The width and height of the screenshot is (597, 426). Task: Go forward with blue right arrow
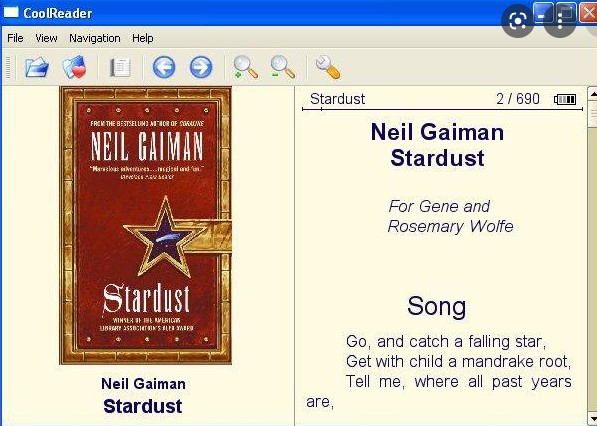201,67
